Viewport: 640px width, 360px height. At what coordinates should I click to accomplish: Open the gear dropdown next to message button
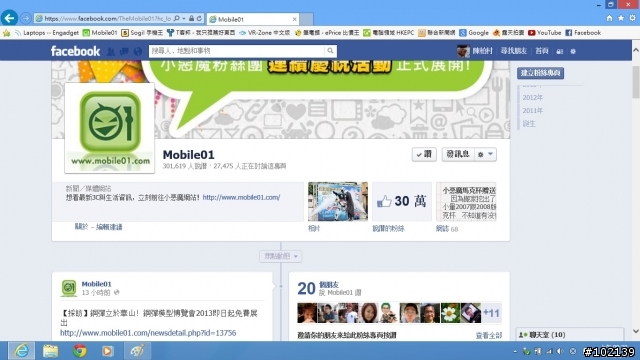click(x=486, y=154)
